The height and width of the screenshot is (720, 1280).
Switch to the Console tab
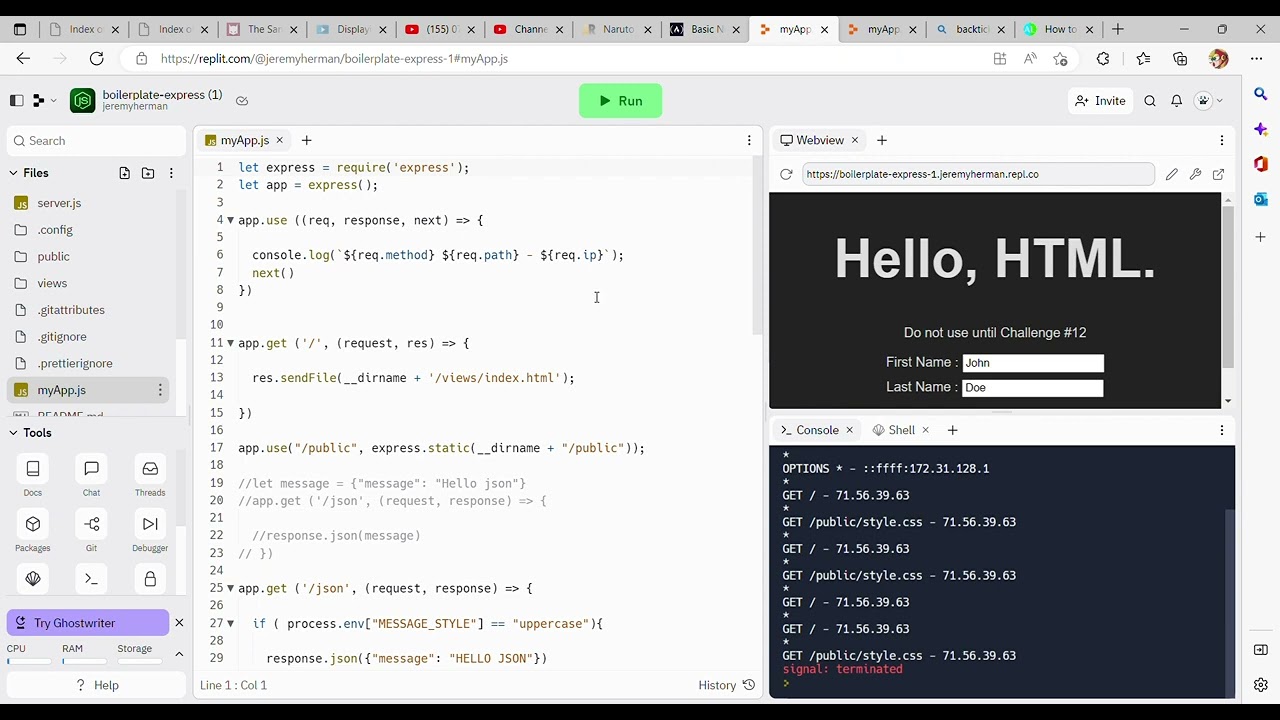pyautogui.click(x=809, y=430)
